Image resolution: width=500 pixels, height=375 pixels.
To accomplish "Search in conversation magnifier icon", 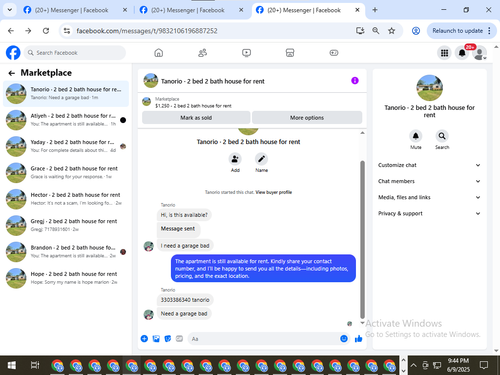I will click(442, 136).
